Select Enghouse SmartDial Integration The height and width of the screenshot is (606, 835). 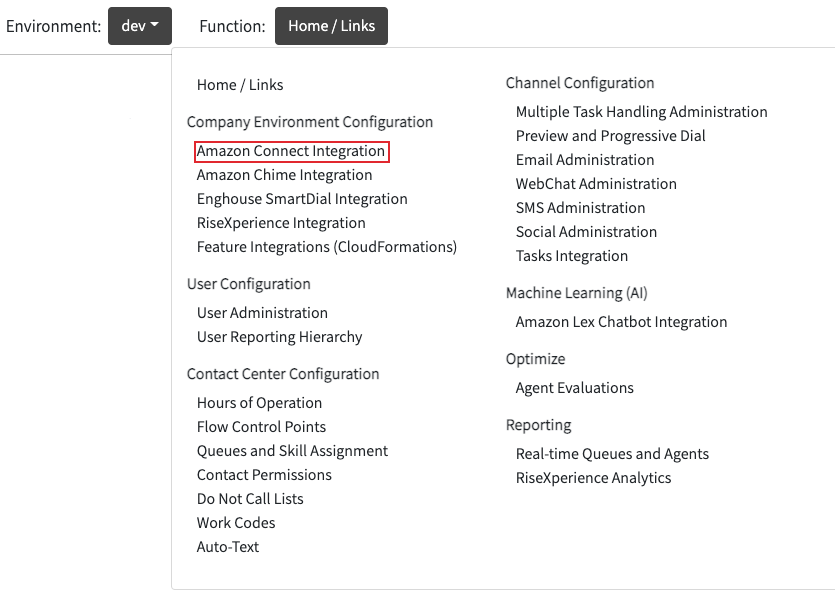point(302,199)
